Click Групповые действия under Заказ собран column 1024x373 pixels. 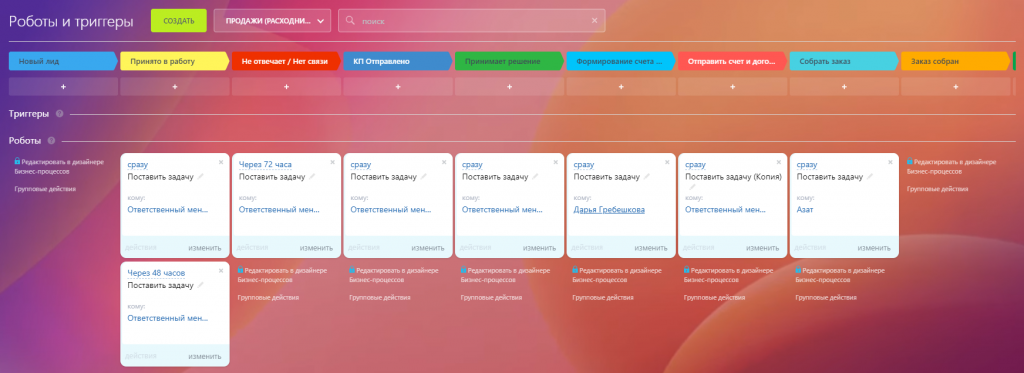click(938, 189)
